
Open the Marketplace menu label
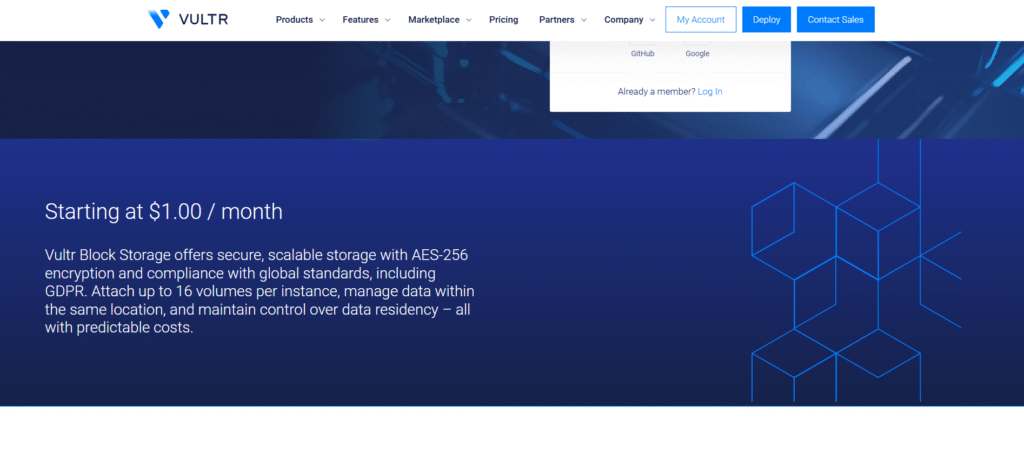pos(435,20)
